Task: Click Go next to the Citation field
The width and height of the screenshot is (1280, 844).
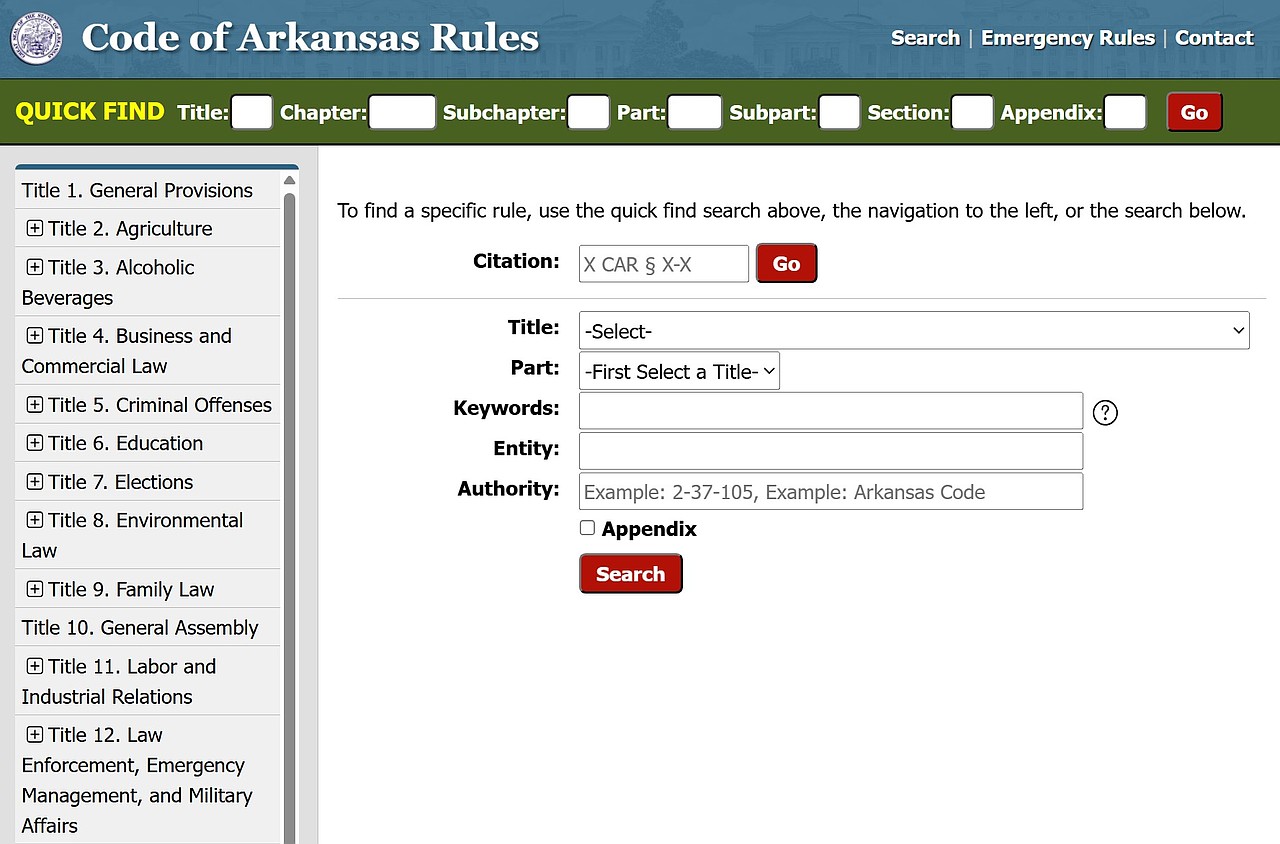Action: coord(786,263)
